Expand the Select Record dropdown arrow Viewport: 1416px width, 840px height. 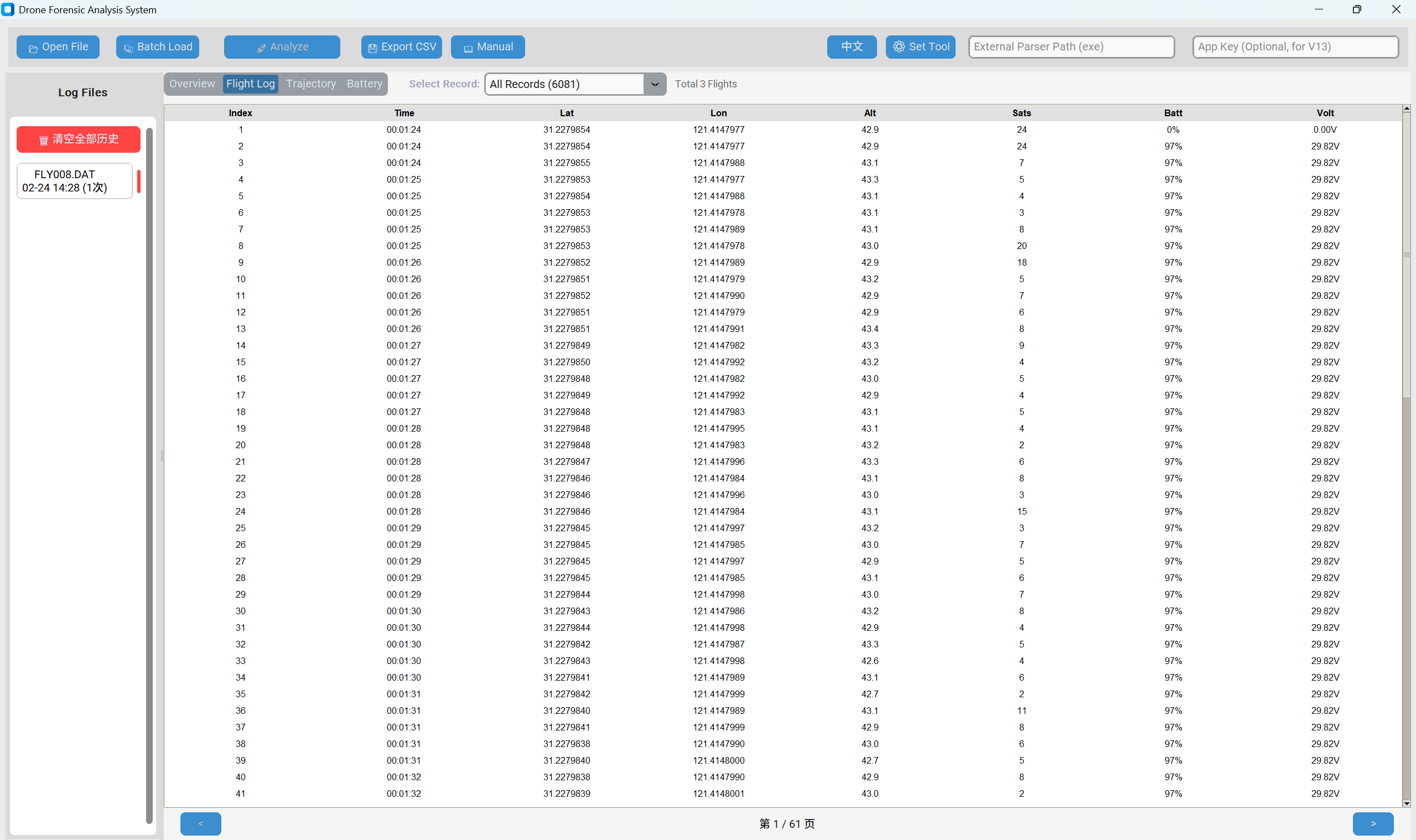[654, 84]
